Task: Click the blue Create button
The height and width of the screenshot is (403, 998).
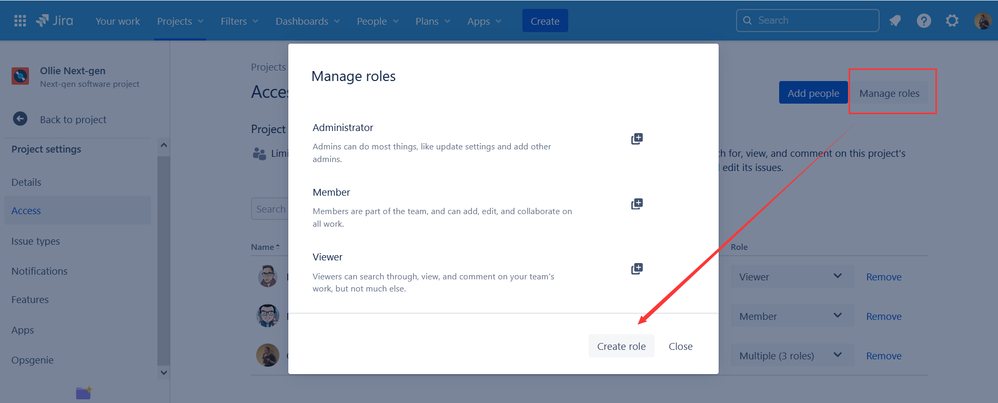Action: [545, 21]
